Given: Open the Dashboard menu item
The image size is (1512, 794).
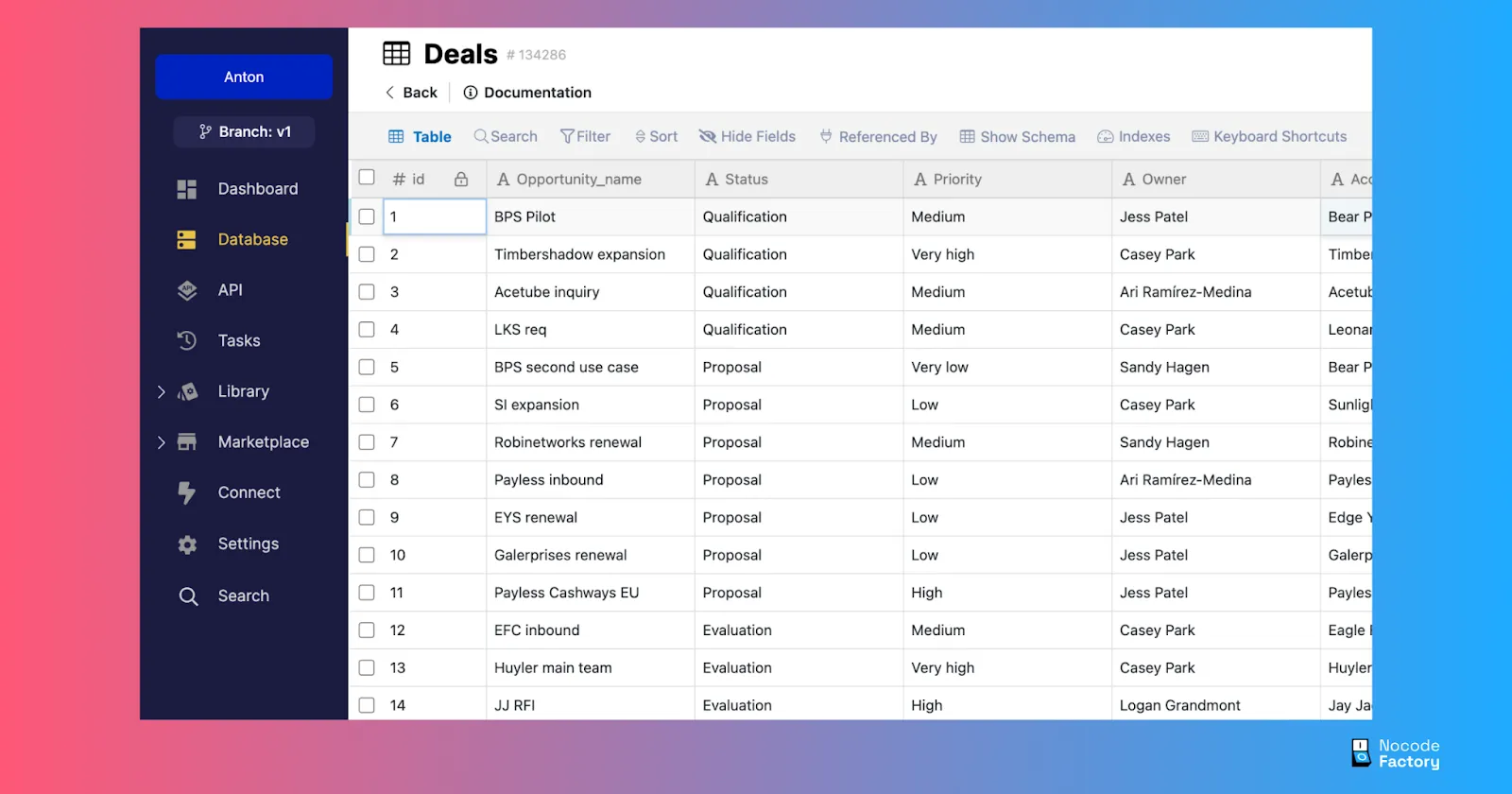Looking at the screenshot, I should (258, 189).
